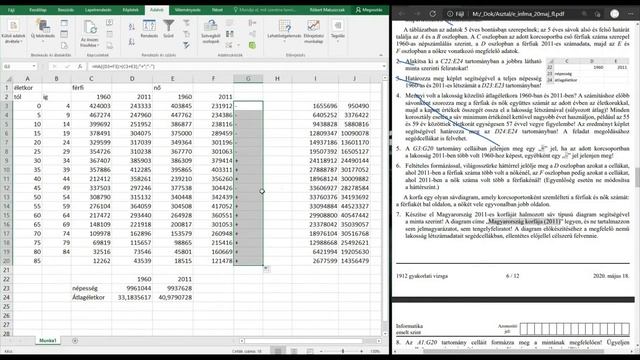Open the Képletek ribbon tab
This screenshot has height=360, width=640.
[131, 10]
